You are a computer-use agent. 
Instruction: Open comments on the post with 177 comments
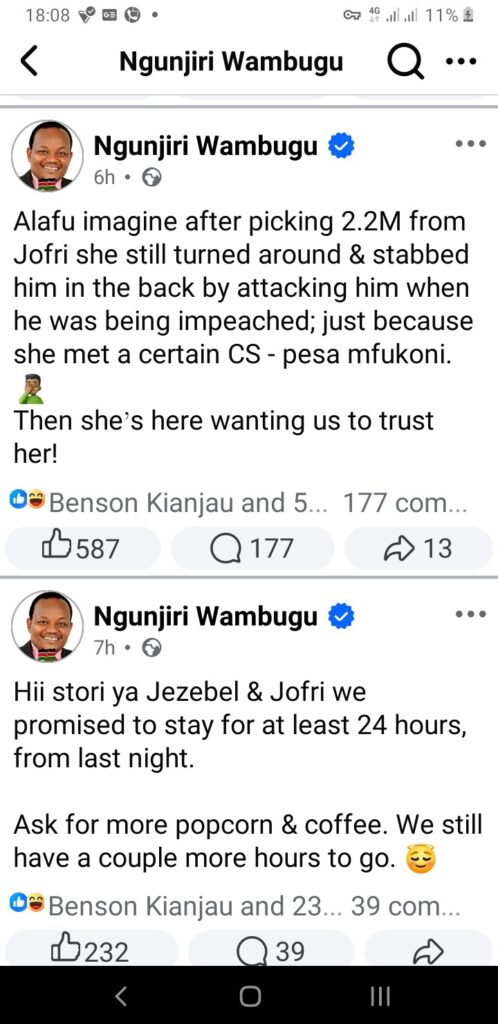253,549
